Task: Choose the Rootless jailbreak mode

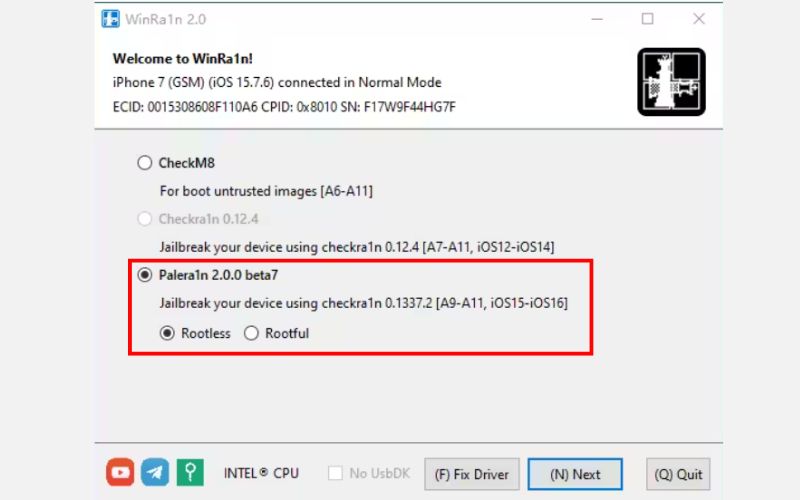Action: 167,333
